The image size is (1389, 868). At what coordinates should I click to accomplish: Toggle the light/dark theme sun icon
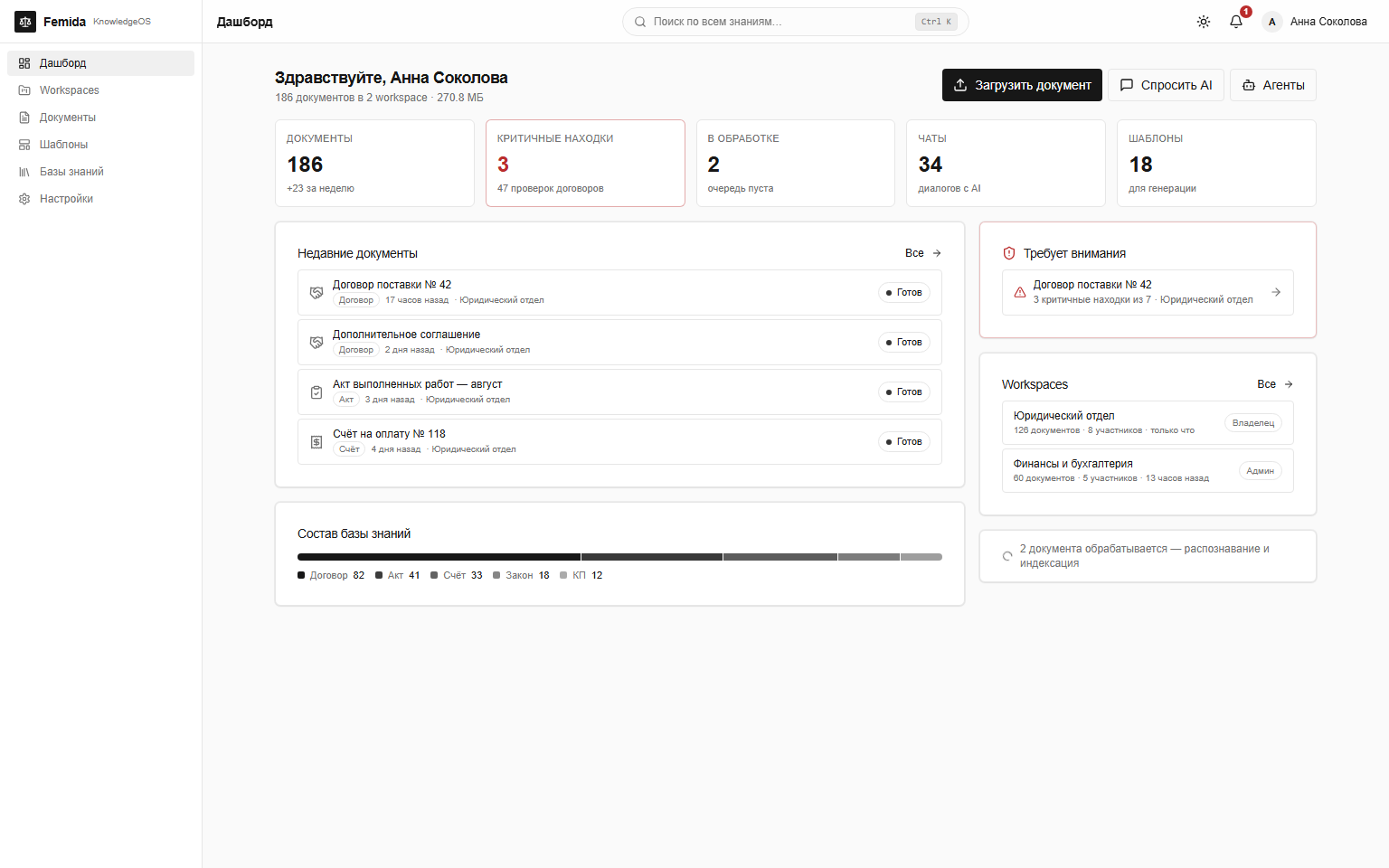(1204, 22)
